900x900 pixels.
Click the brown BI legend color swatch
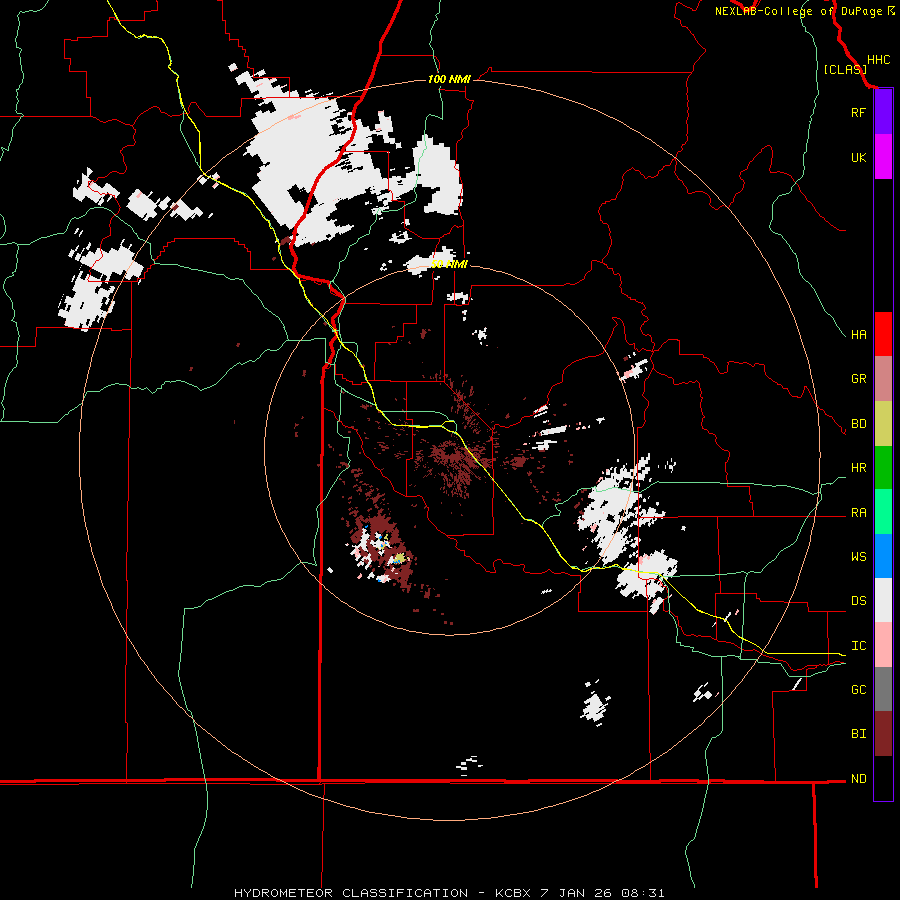[883, 734]
